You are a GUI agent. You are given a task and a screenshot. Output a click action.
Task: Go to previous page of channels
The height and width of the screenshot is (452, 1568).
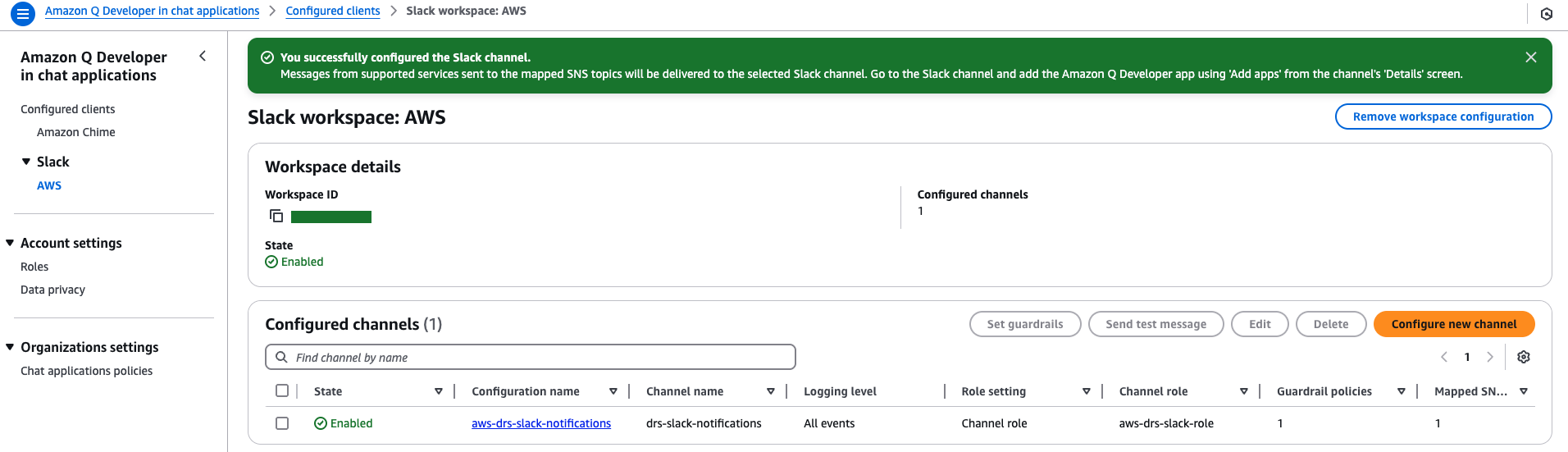click(1444, 358)
